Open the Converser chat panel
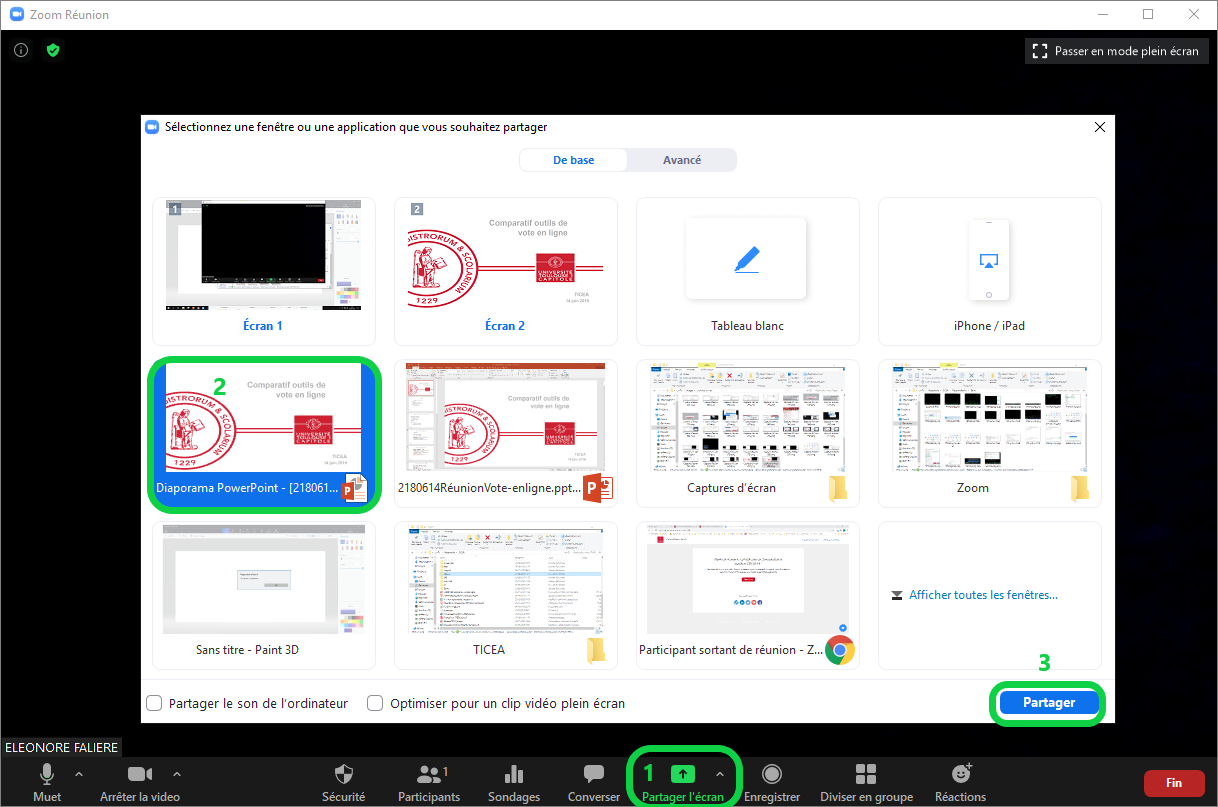The width and height of the screenshot is (1218, 807). coord(594,774)
